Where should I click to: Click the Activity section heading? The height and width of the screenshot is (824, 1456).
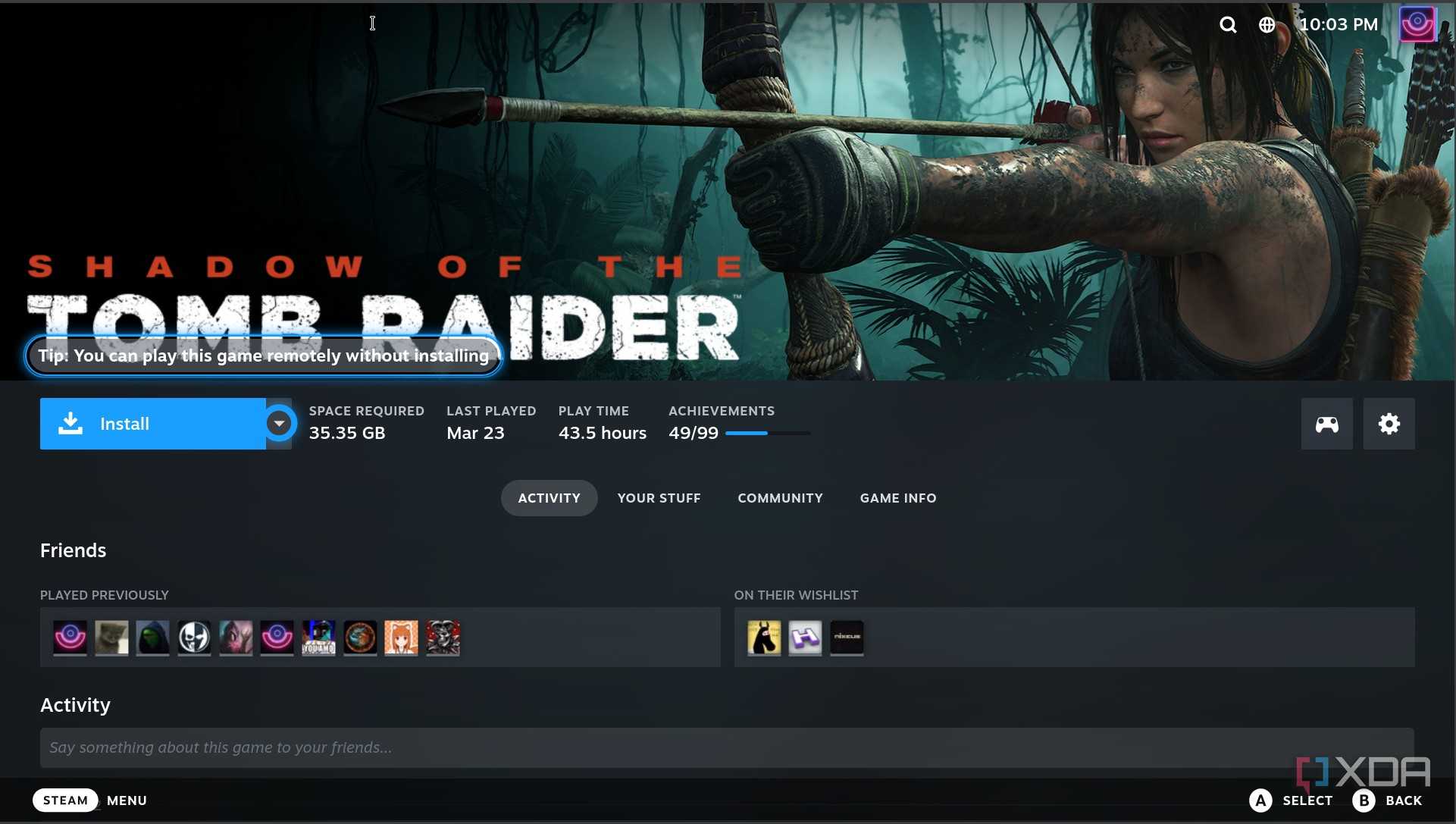tap(75, 705)
